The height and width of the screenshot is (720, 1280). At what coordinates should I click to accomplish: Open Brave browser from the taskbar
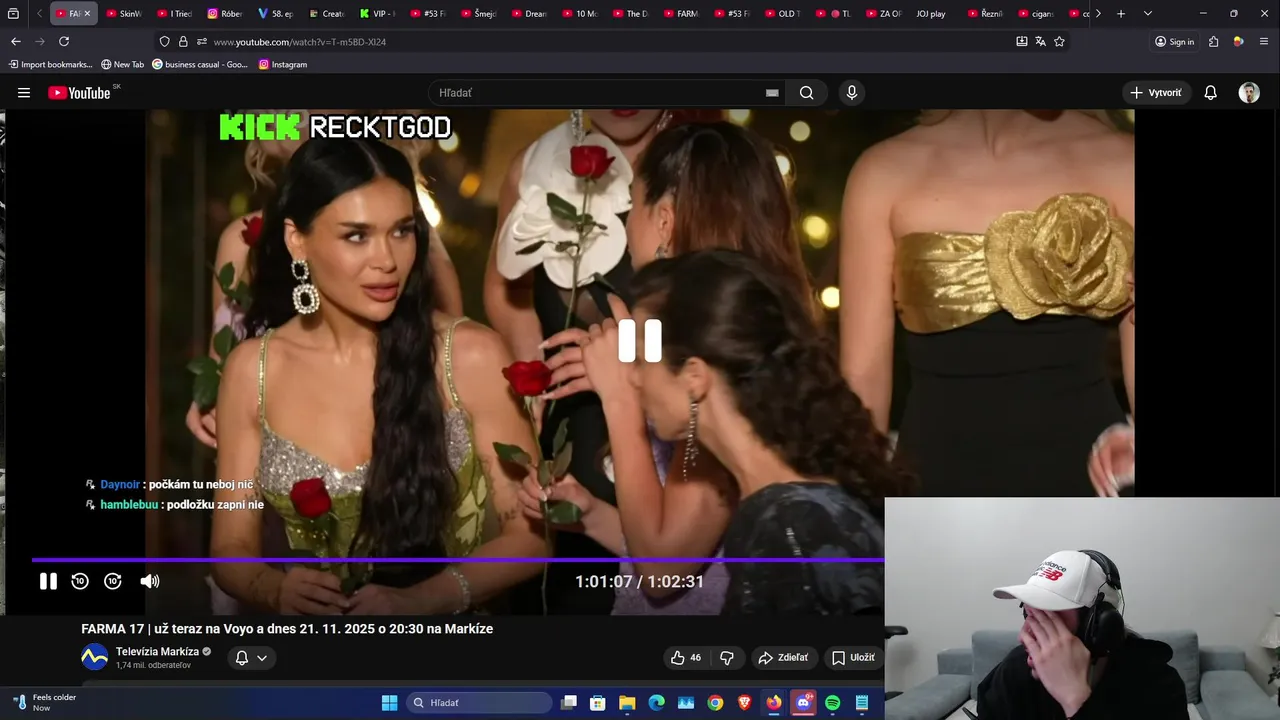click(744, 703)
